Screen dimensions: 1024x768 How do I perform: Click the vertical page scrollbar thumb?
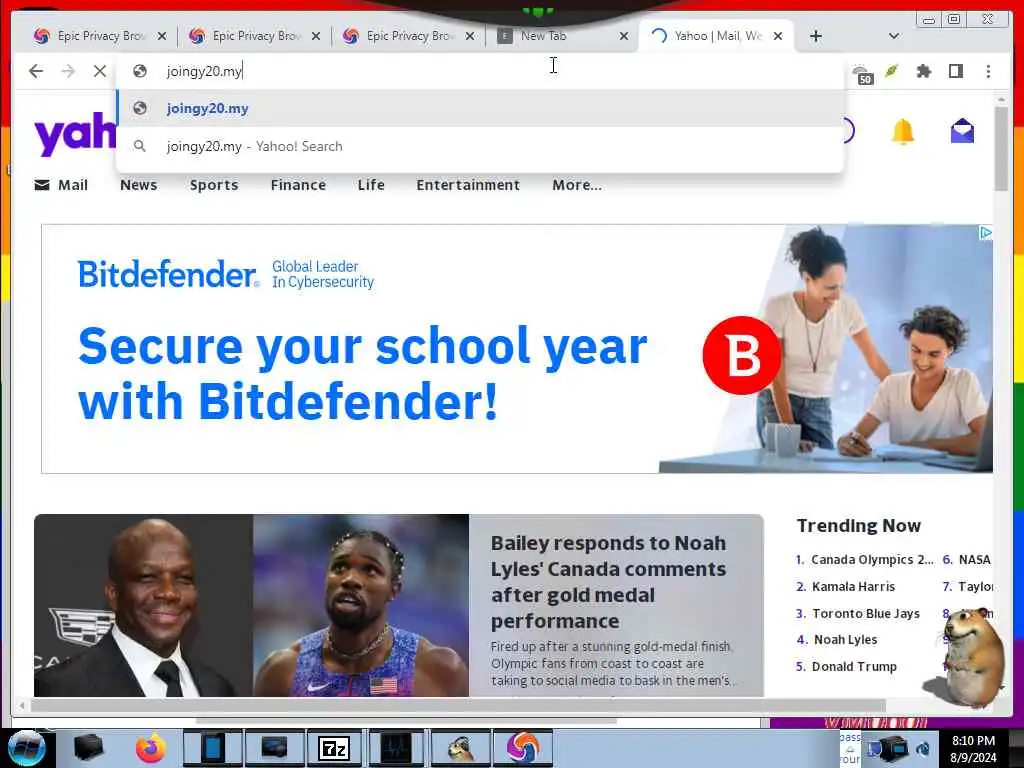1001,148
